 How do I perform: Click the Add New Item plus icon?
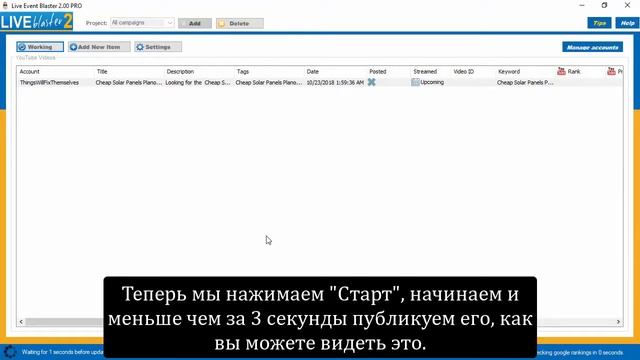pyautogui.click(x=73, y=47)
